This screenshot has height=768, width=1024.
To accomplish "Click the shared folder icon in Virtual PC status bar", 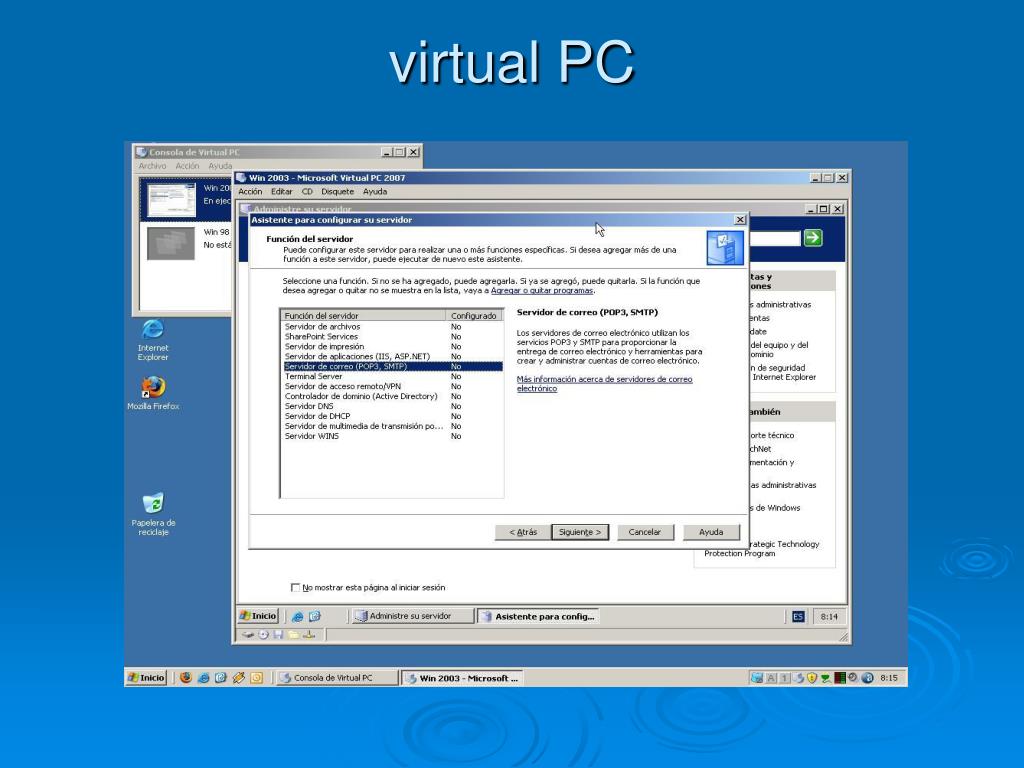I will click(x=293, y=634).
